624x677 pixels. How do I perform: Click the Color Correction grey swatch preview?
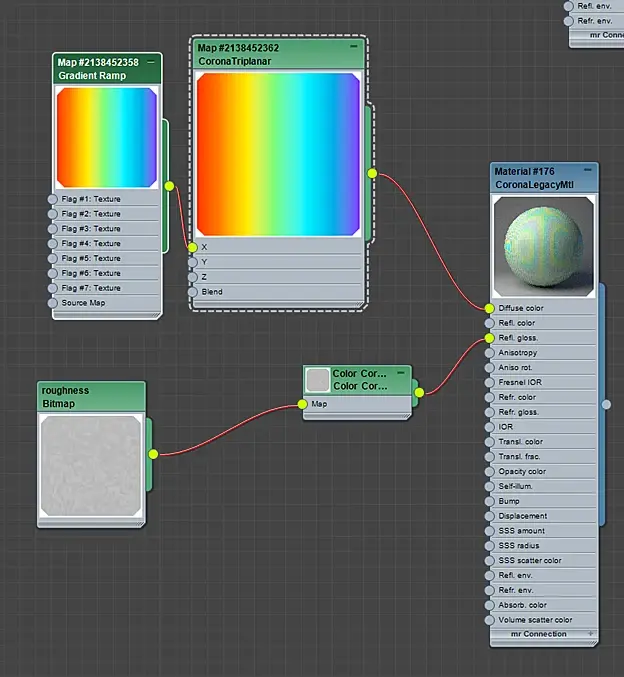tap(318, 380)
